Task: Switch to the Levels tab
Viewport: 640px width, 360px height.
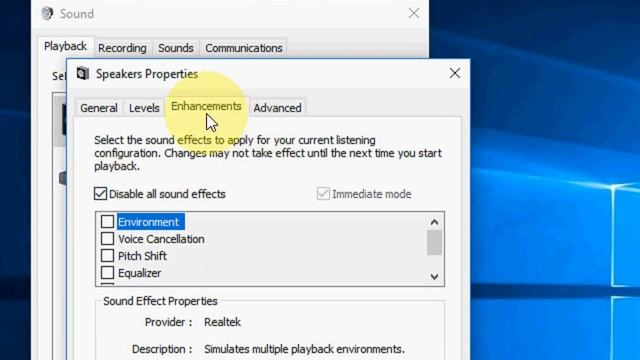Action: click(x=144, y=108)
